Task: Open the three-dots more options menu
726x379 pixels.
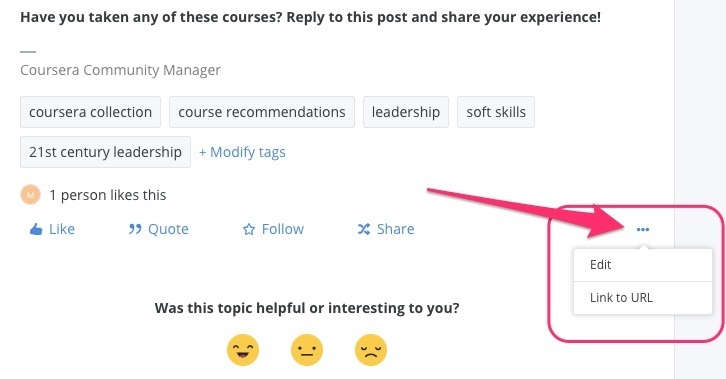Action: point(643,230)
